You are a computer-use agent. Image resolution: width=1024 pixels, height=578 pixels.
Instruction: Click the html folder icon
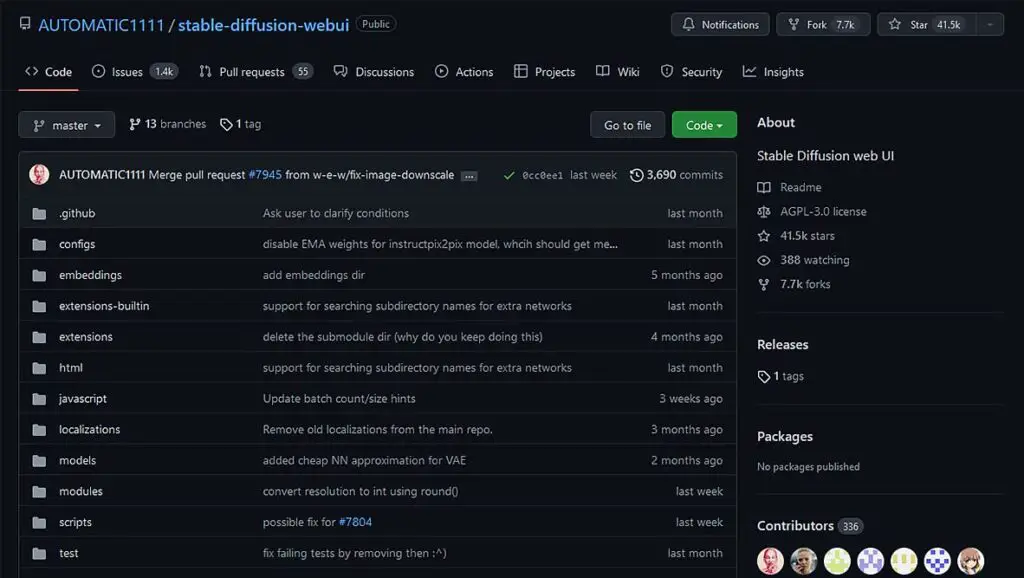click(x=39, y=368)
